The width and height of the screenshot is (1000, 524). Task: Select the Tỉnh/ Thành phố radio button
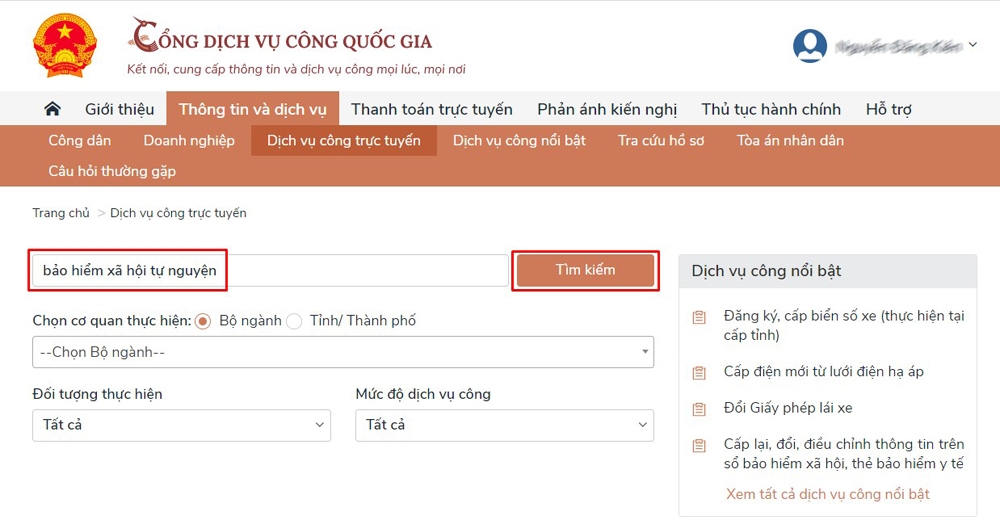click(294, 321)
